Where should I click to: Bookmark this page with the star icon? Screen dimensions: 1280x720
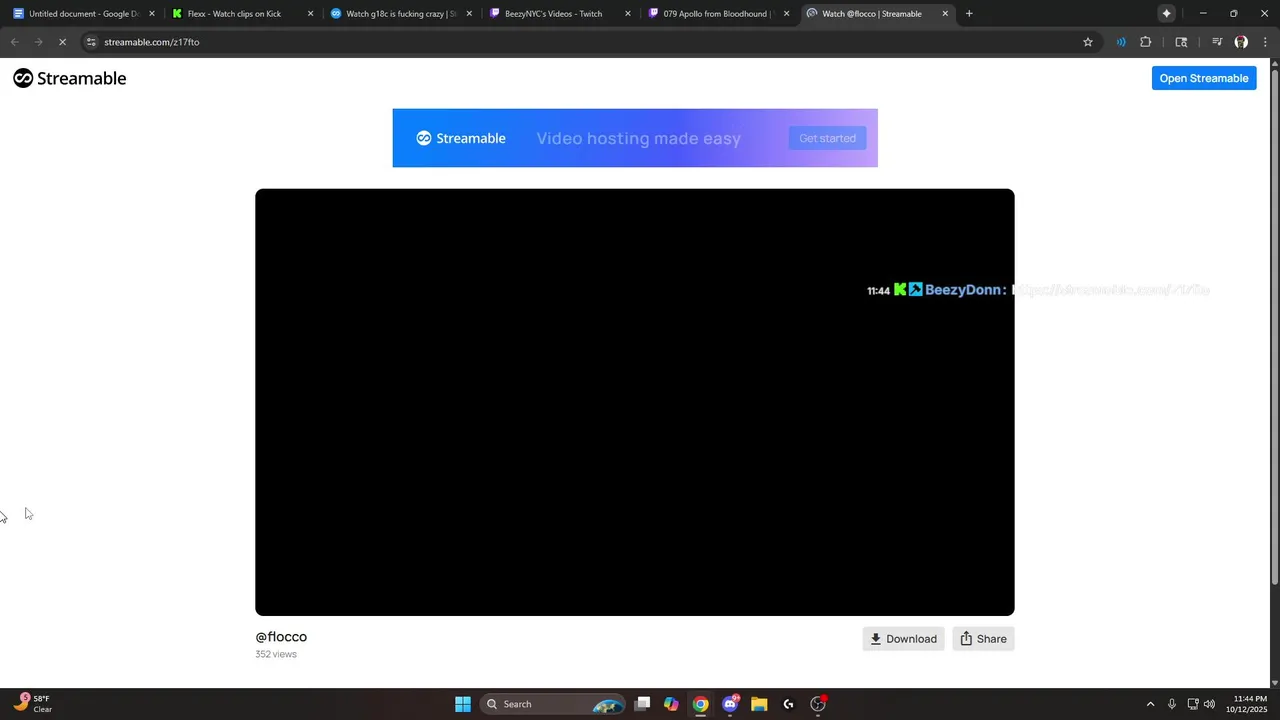click(x=1088, y=42)
